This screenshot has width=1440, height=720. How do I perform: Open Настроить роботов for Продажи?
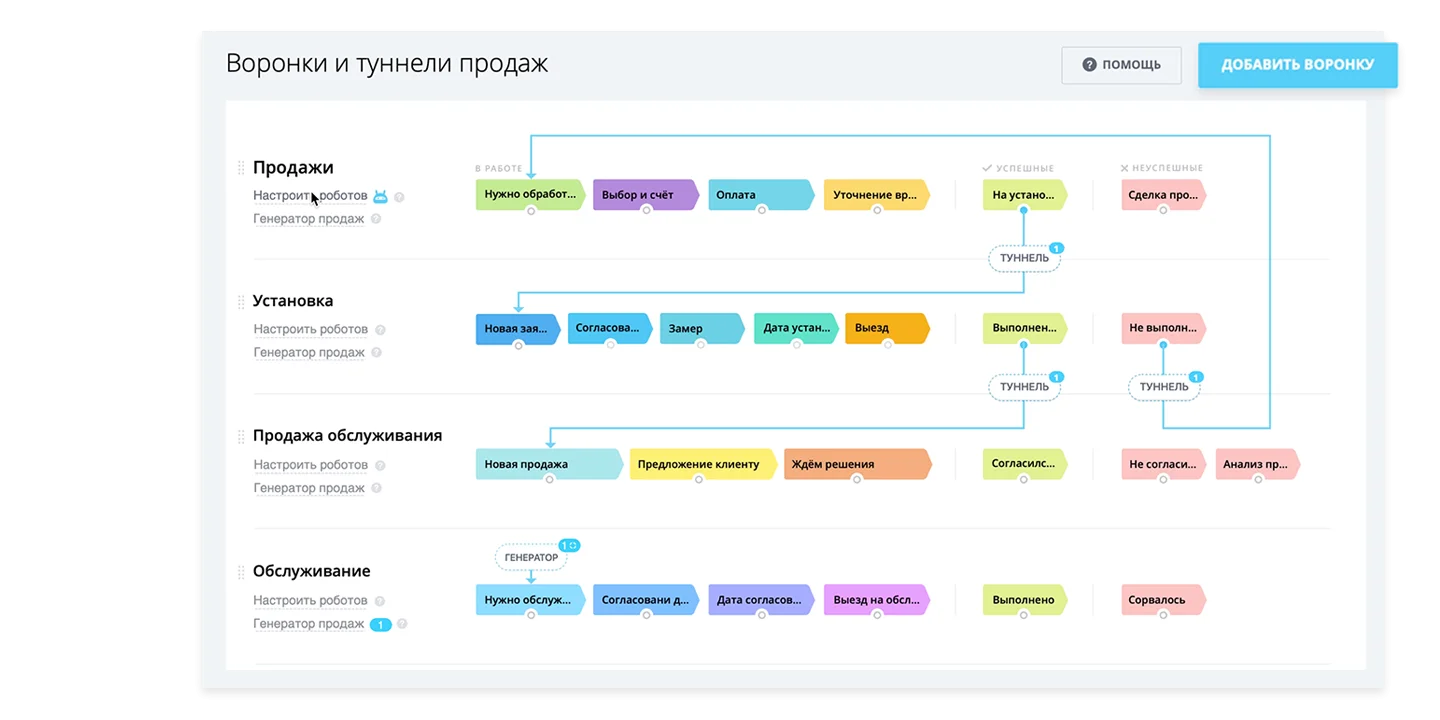(x=310, y=196)
